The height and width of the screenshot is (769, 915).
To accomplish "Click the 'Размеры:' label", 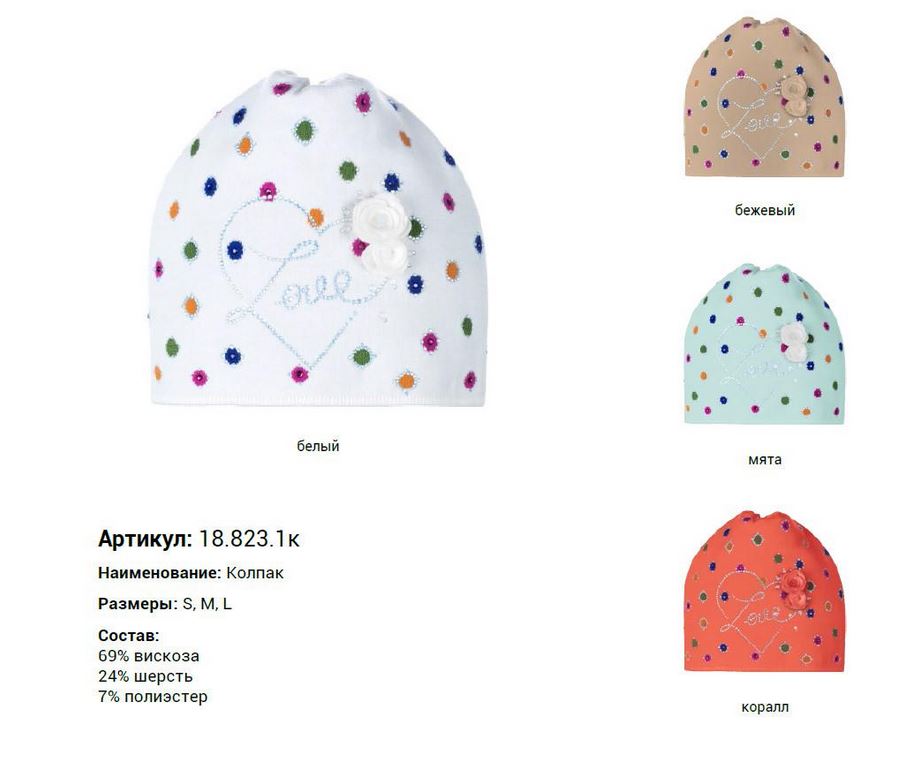I will (138, 604).
